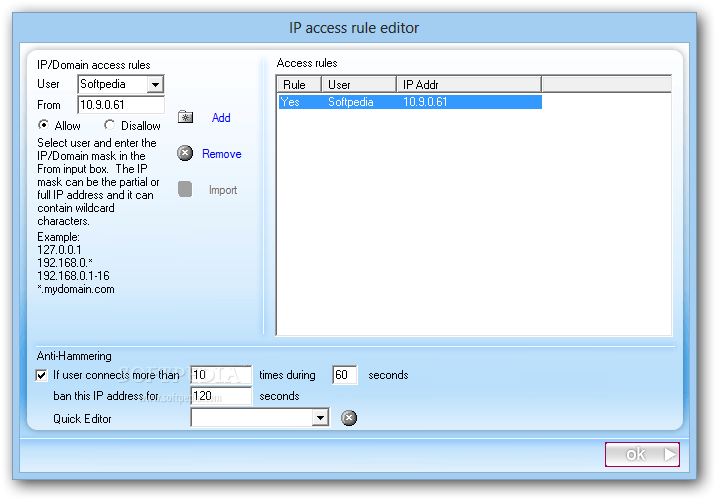Click the seconds field showing 60
This screenshot has height=500, width=717.
345,375
